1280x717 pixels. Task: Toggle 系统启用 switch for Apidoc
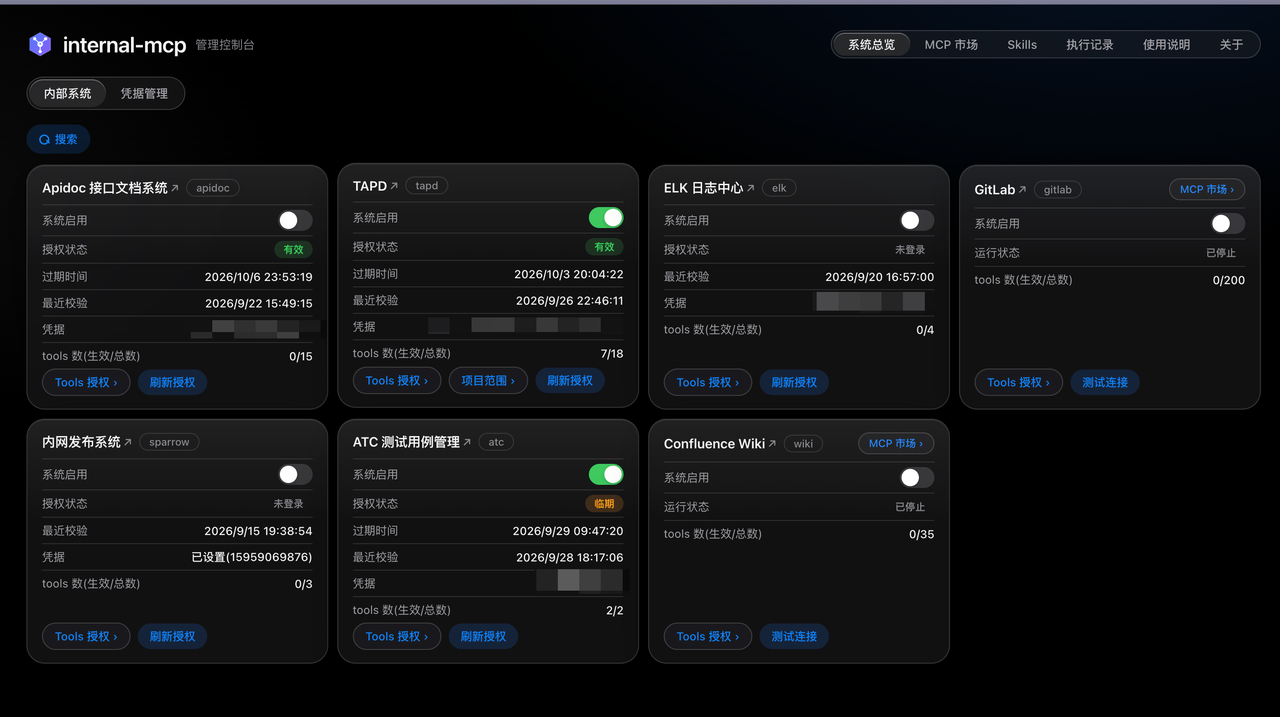(x=295, y=220)
